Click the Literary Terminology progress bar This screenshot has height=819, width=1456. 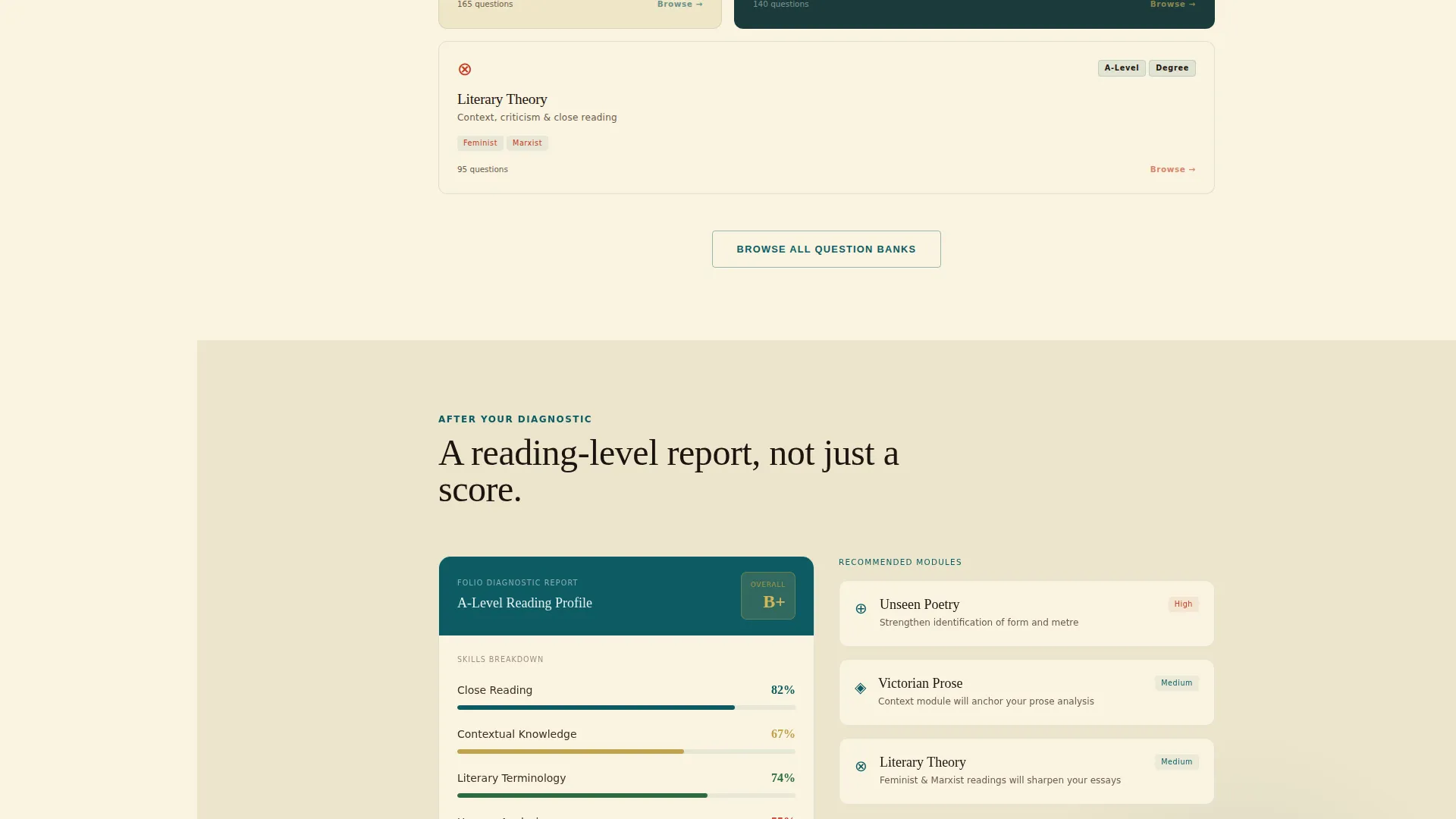click(x=626, y=795)
